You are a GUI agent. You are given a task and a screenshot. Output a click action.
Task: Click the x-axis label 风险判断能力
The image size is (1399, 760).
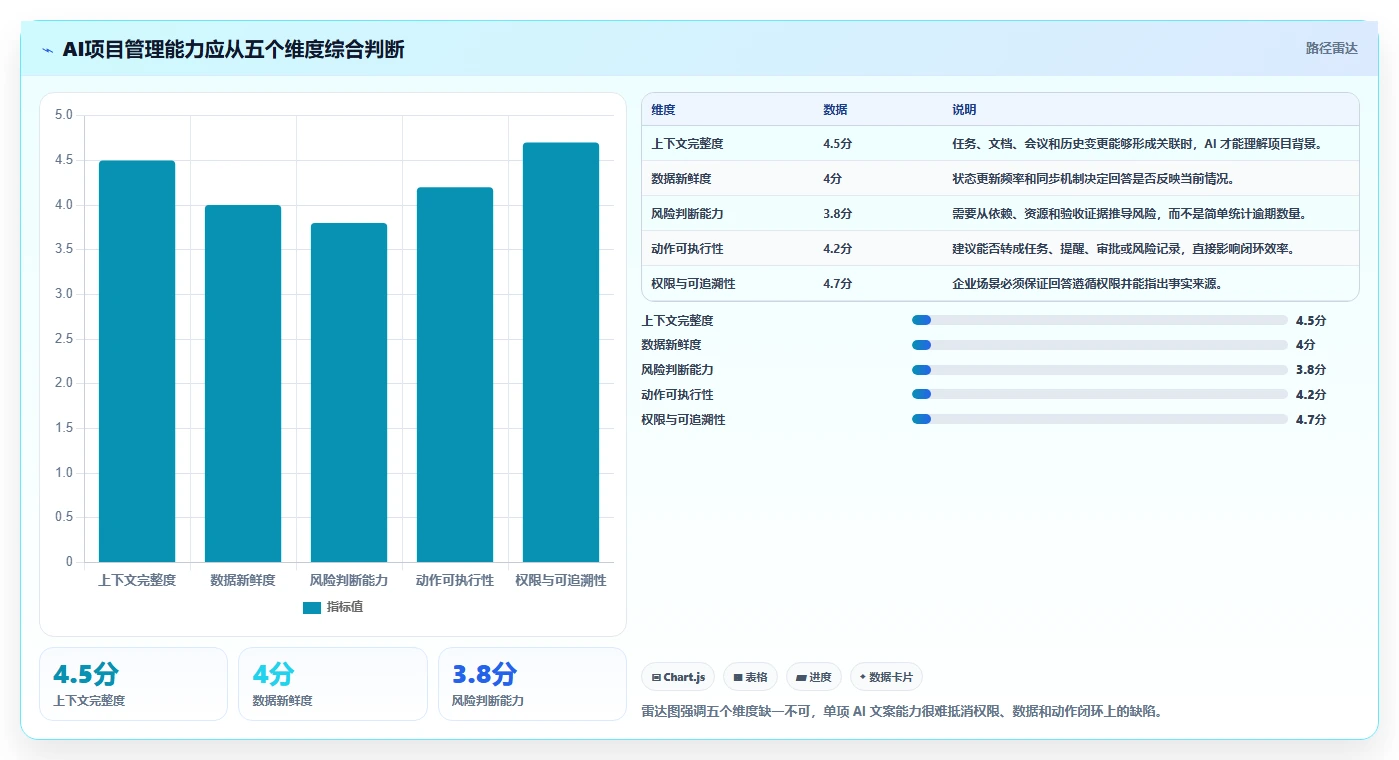349,580
